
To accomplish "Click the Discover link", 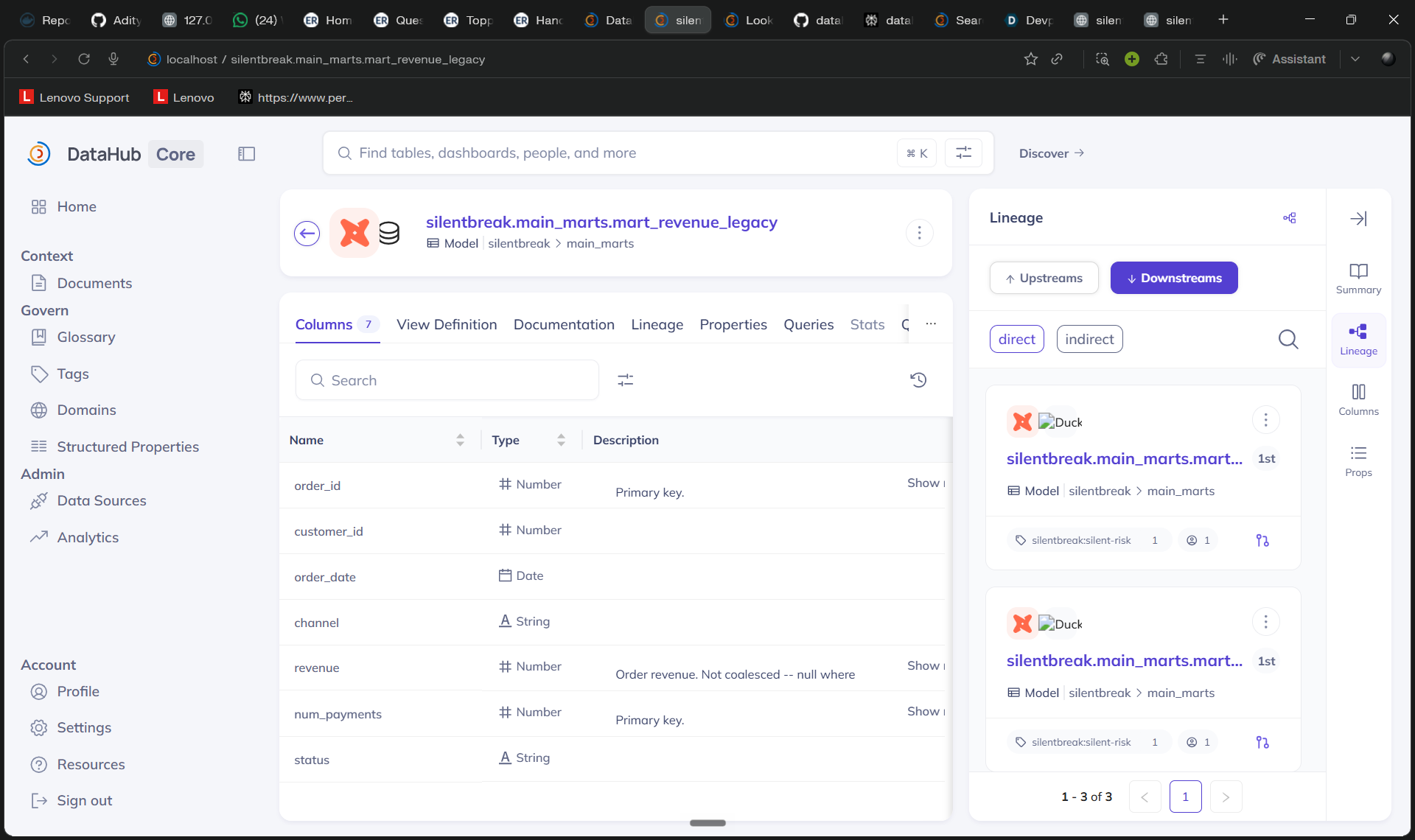I will pyautogui.click(x=1051, y=153).
